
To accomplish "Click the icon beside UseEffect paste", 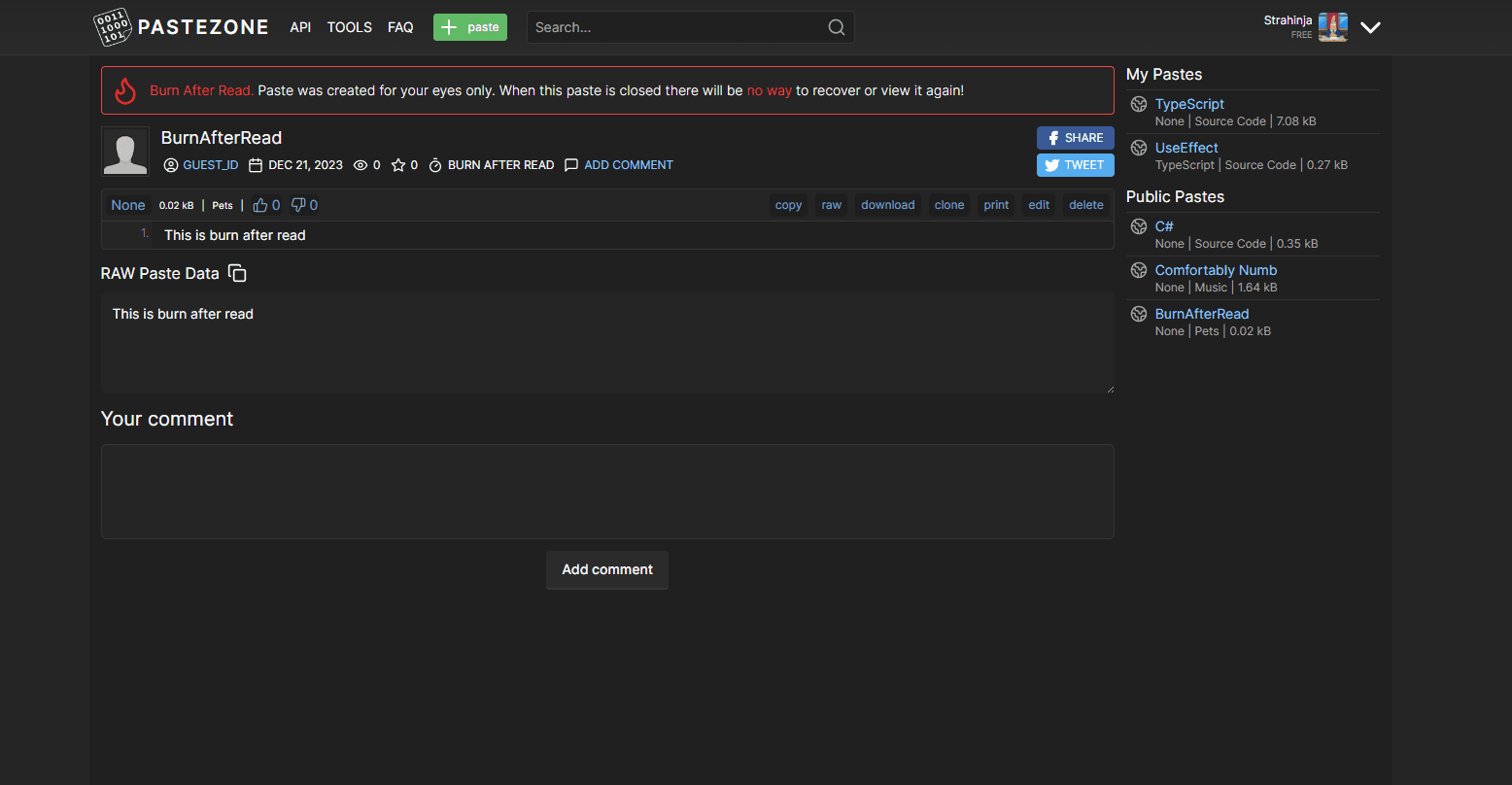I will [x=1139, y=148].
